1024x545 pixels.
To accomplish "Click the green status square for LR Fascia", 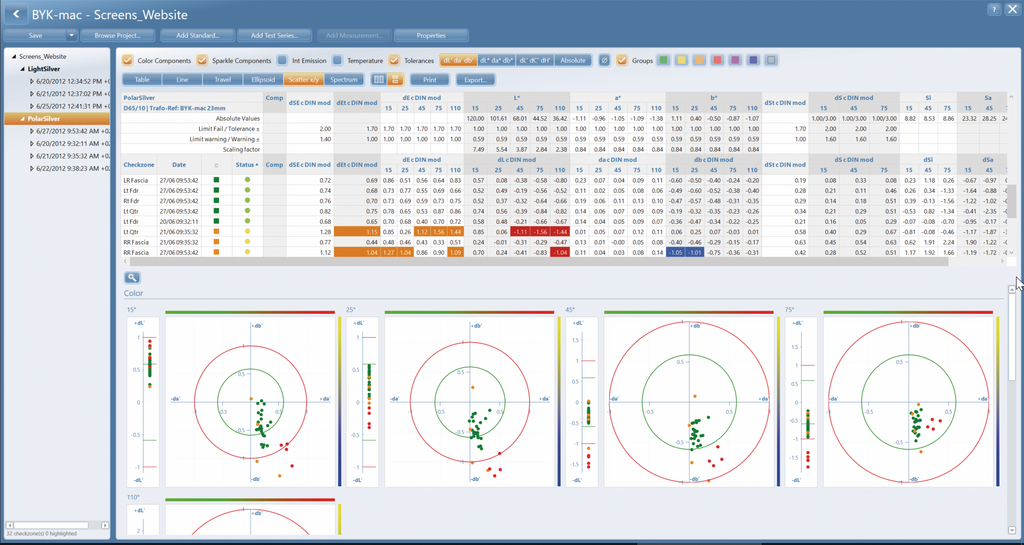I will [x=216, y=180].
